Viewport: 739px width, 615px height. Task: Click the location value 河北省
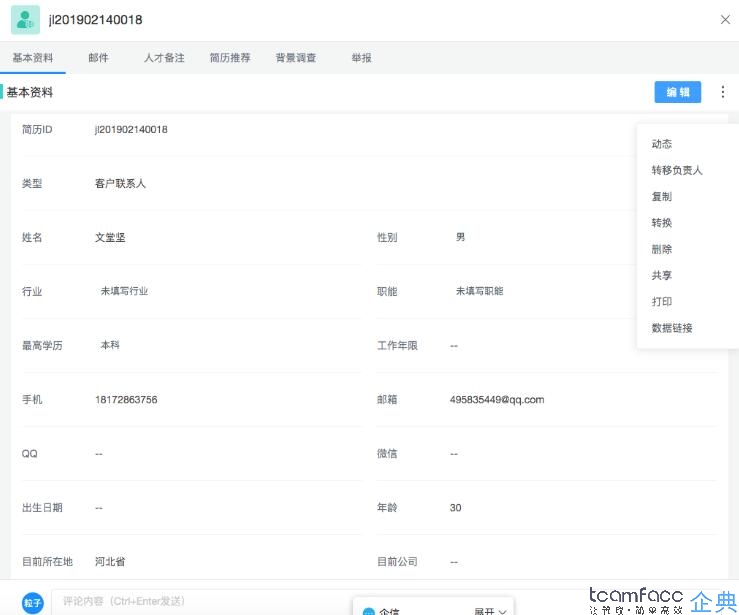(110, 562)
